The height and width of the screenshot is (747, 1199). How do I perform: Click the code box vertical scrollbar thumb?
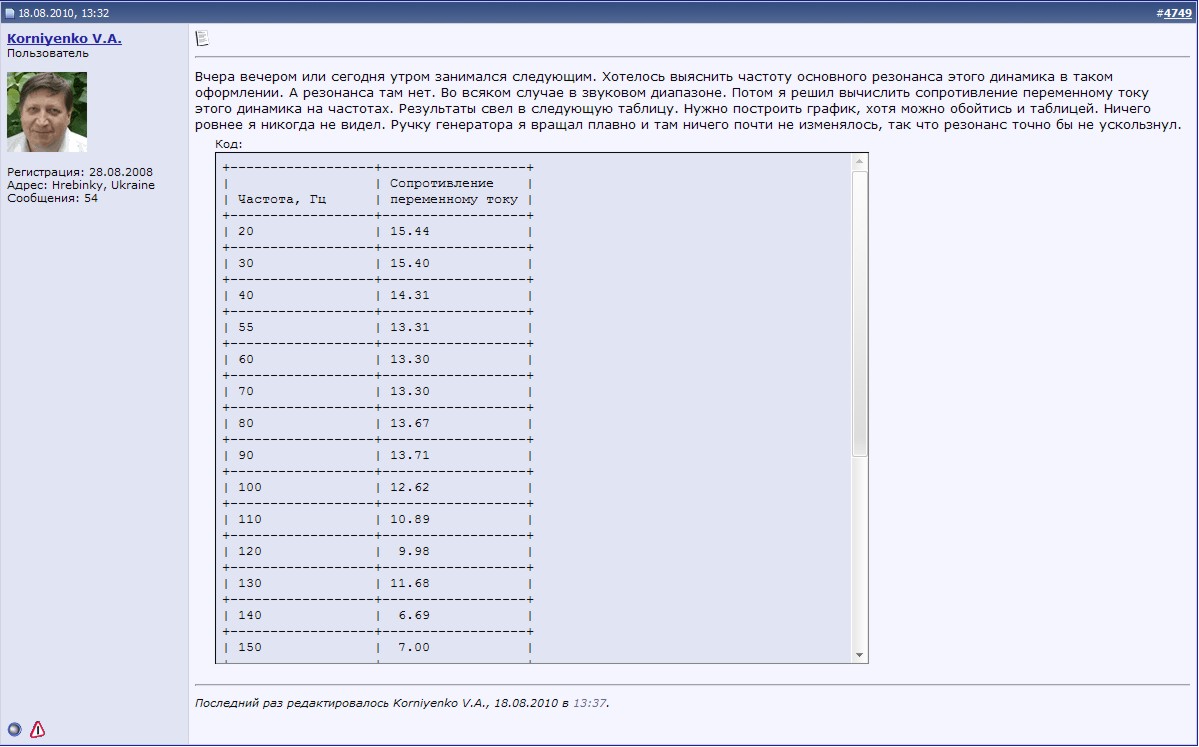tap(859, 313)
